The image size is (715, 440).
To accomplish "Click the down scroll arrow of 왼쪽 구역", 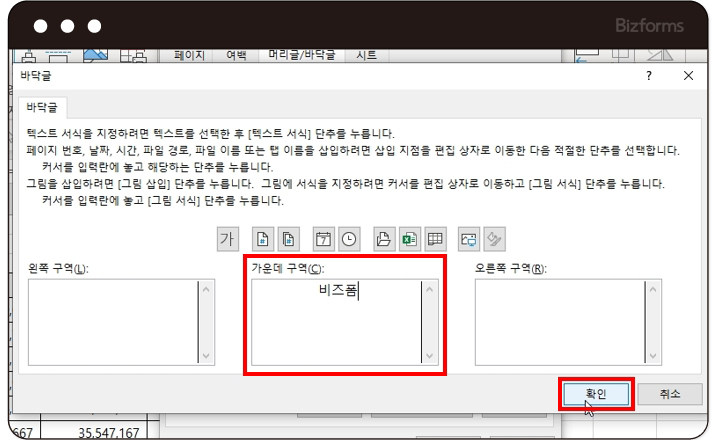I will tap(206, 356).
